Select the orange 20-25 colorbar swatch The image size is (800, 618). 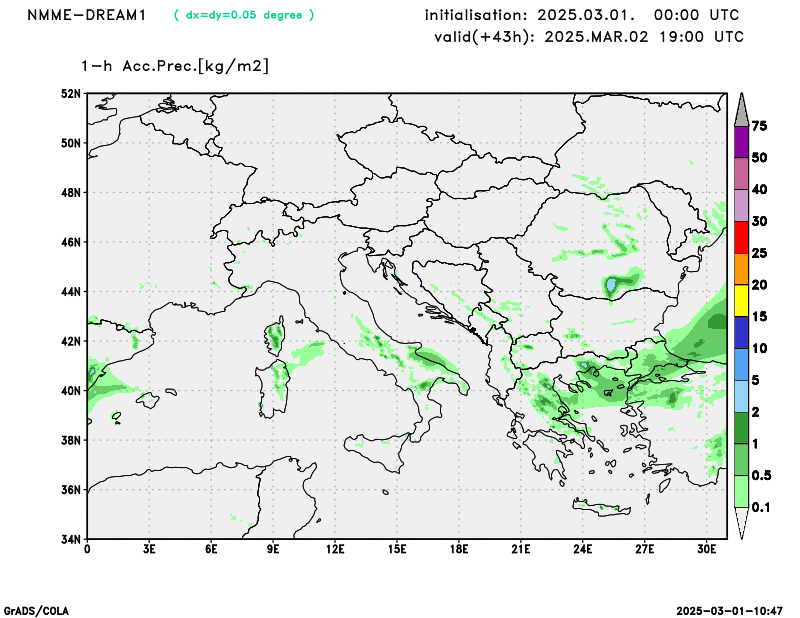click(x=741, y=269)
